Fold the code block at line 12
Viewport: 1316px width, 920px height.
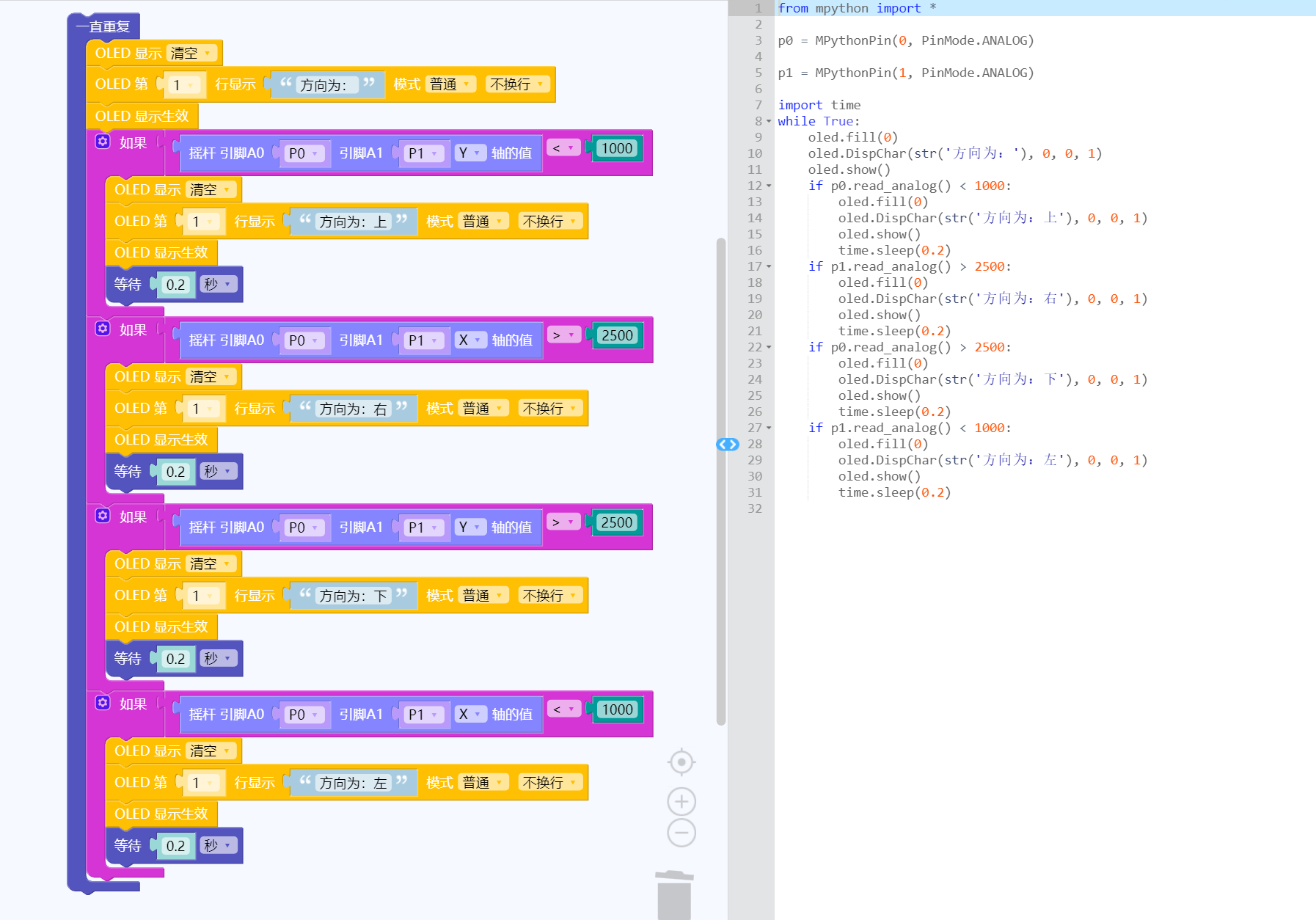click(769, 186)
